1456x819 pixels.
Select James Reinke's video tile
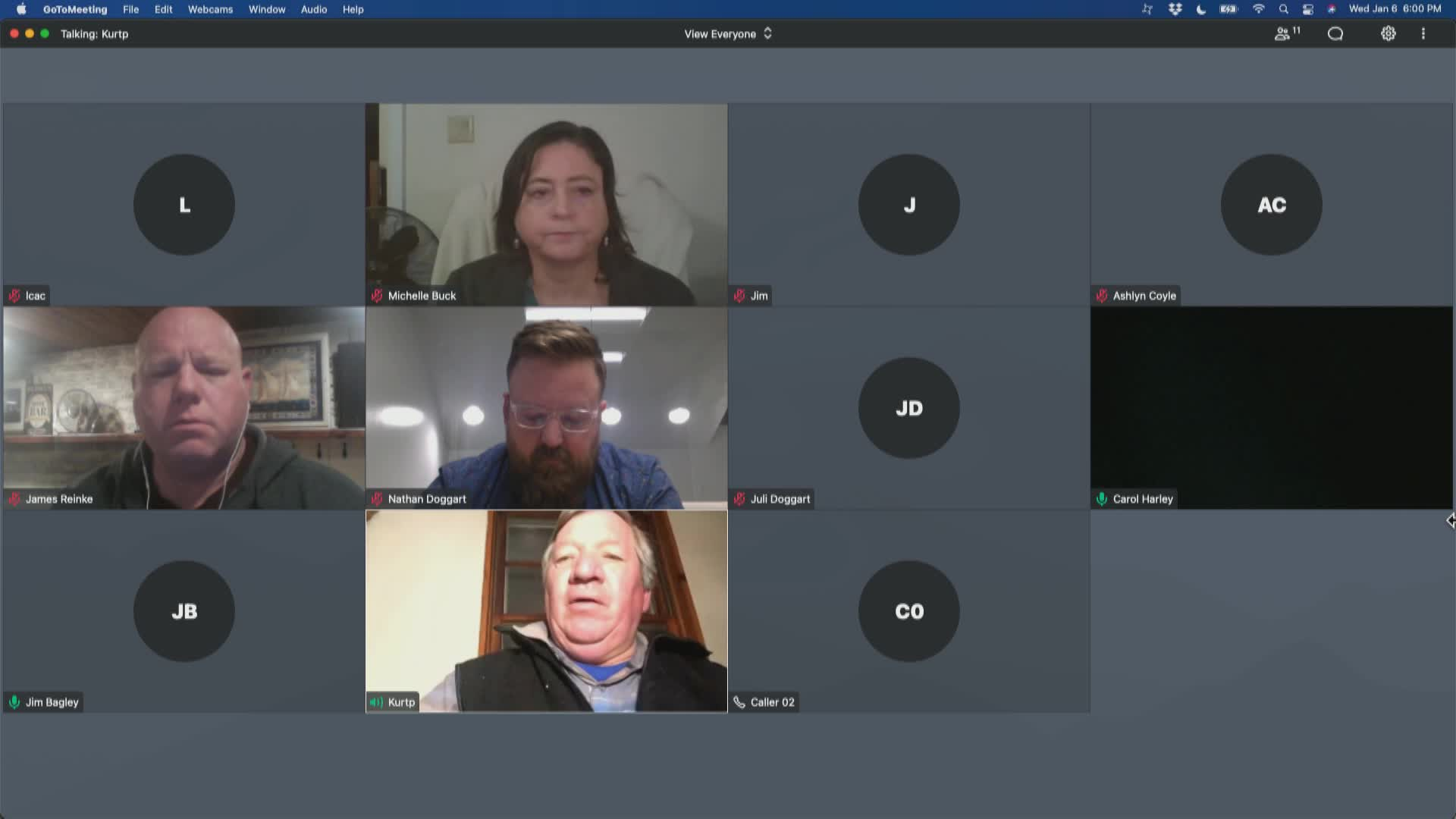[184, 408]
